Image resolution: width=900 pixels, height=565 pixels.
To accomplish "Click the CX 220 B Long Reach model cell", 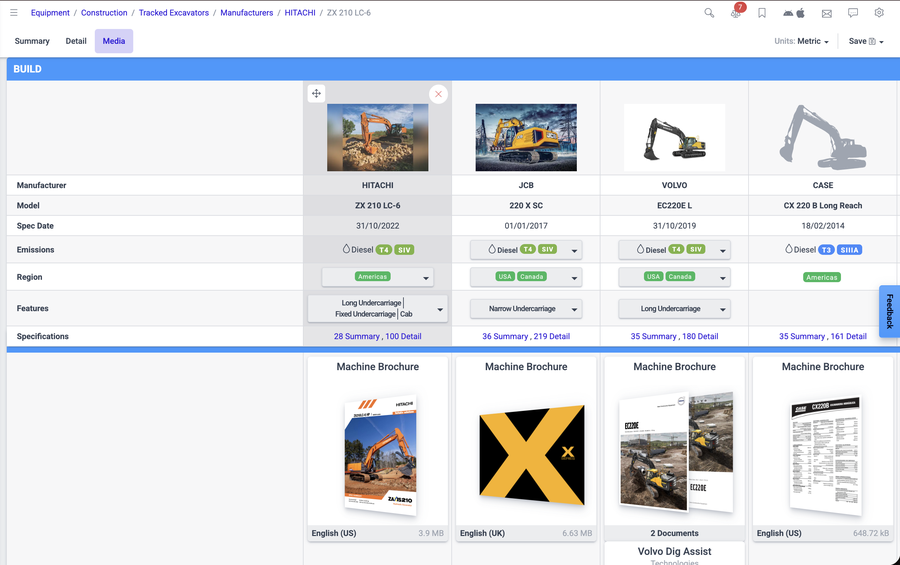I will 823,206.
